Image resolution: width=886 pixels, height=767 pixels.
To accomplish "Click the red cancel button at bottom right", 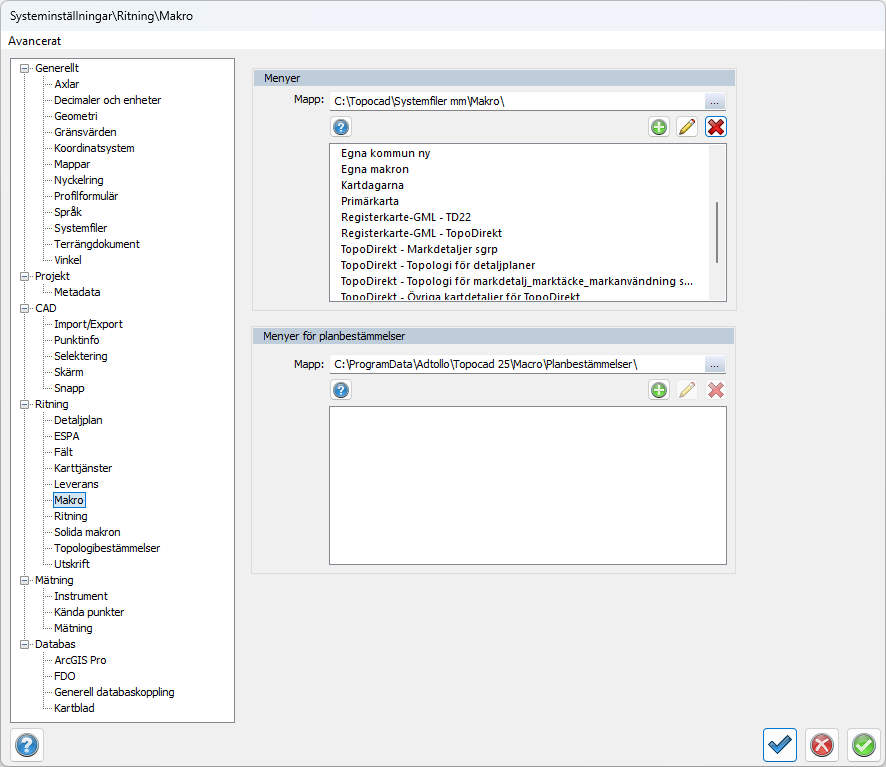I will tap(821, 745).
